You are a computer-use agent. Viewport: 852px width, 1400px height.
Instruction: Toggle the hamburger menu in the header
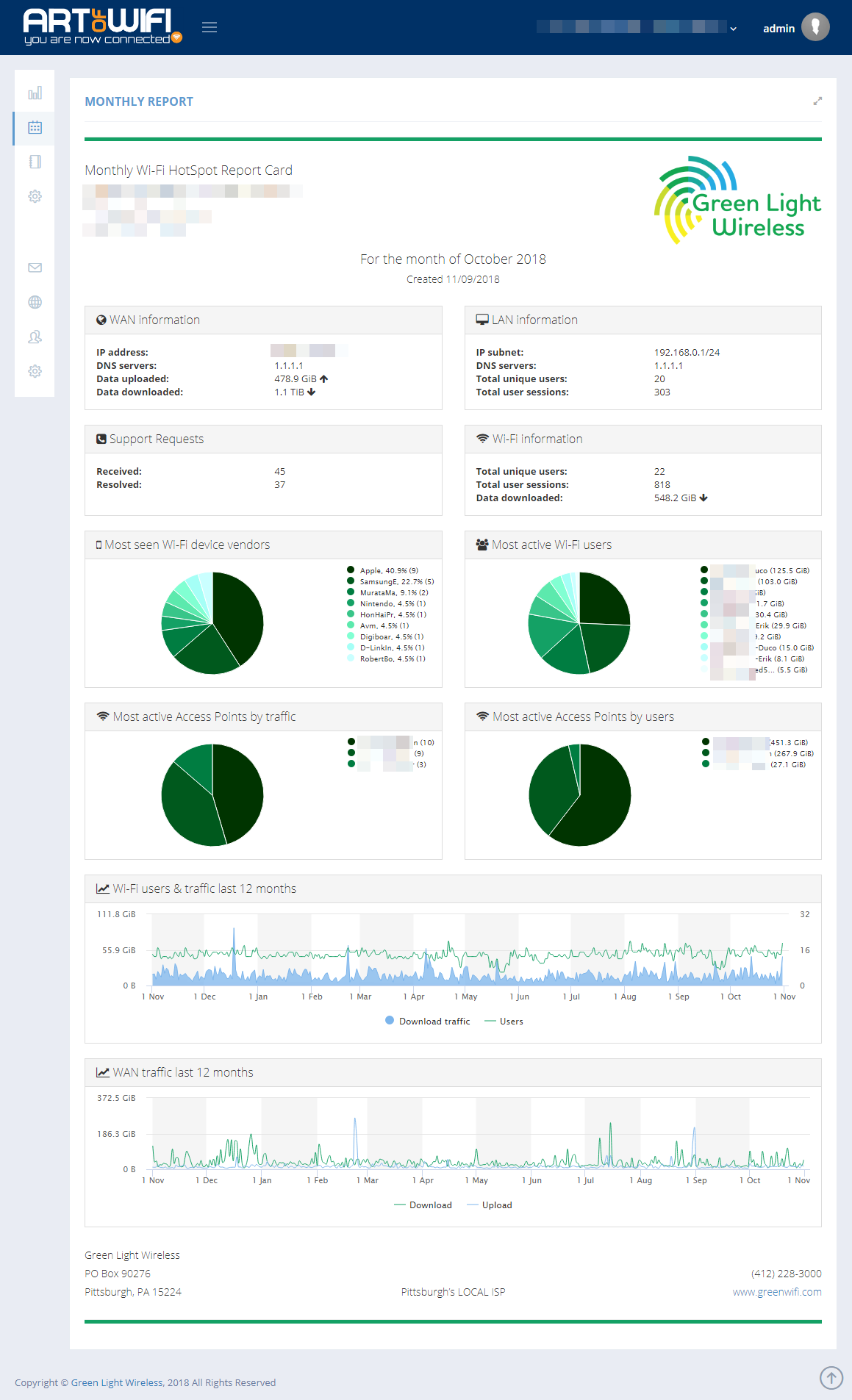(210, 27)
